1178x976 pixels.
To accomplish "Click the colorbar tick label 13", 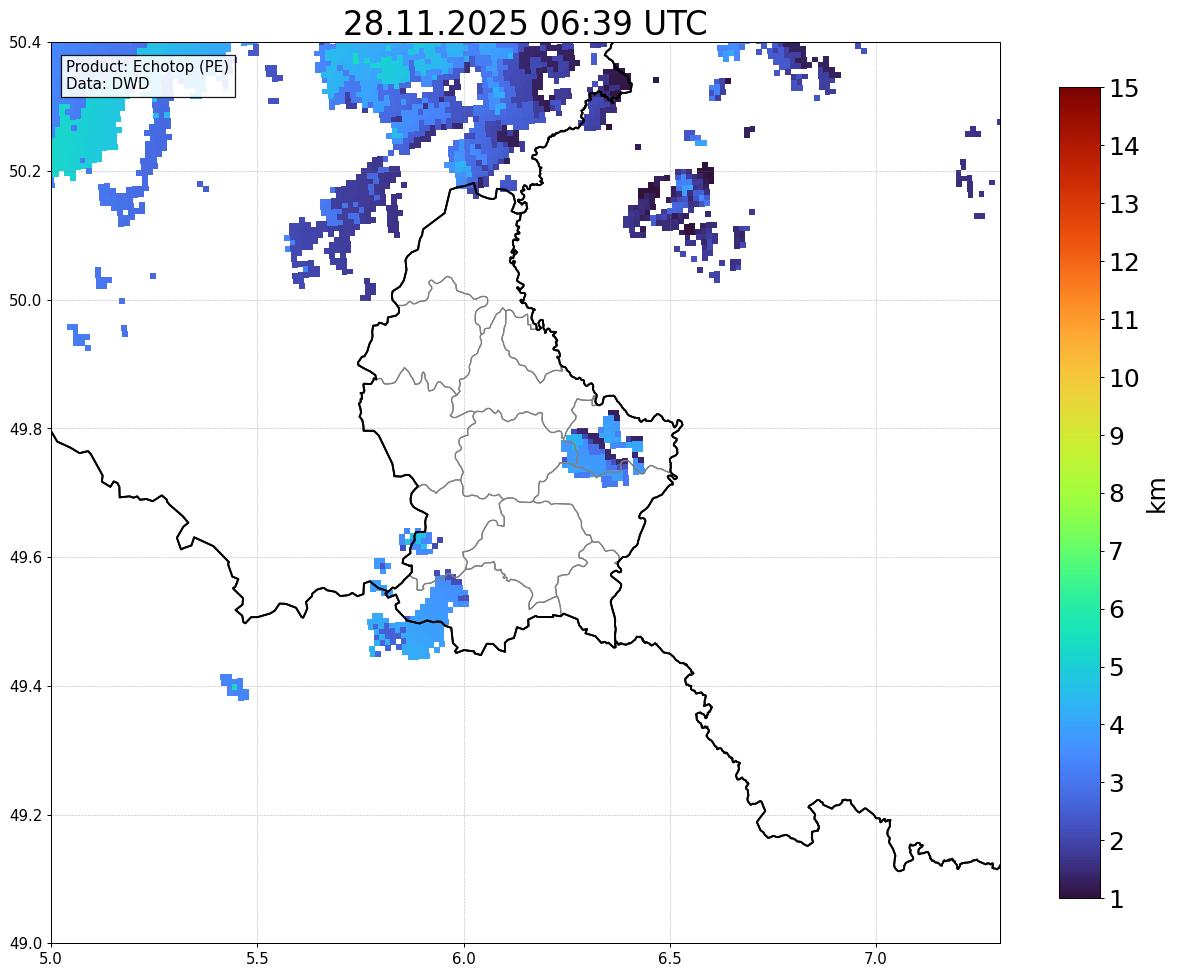I will tap(1124, 204).
